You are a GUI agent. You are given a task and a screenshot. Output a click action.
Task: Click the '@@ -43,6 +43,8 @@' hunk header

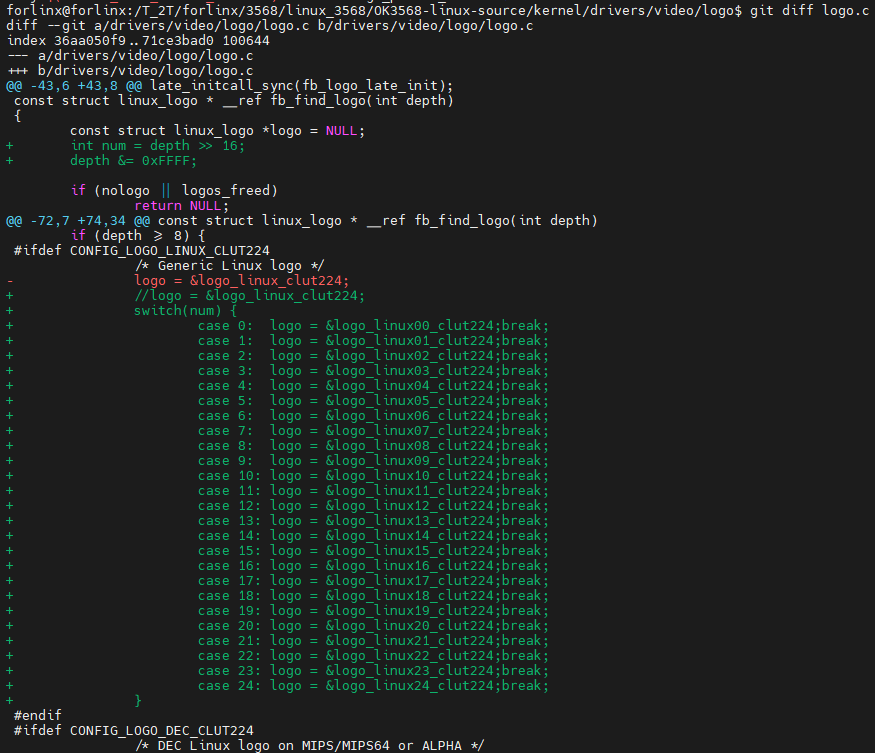tap(74, 85)
